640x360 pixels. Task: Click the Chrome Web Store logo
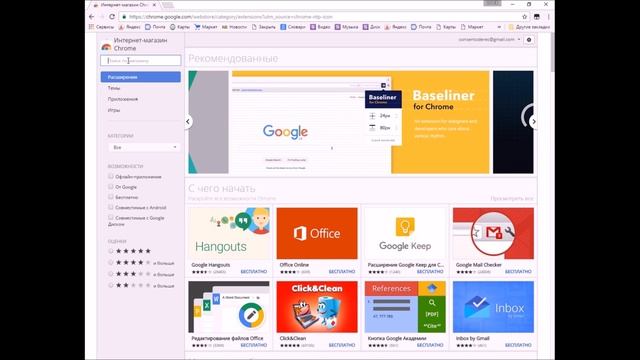click(x=106, y=47)
